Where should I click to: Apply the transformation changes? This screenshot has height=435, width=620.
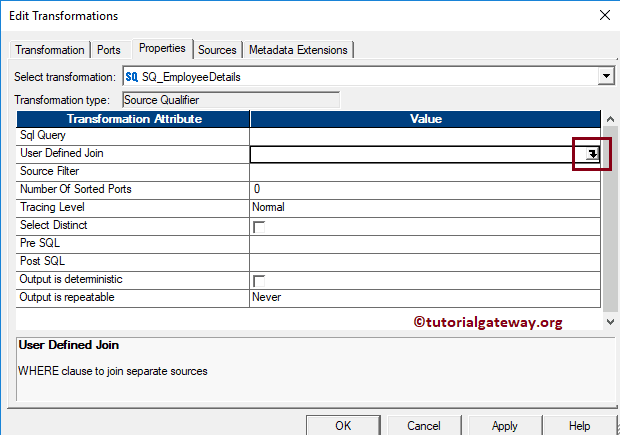pyautogui.click(x=504, y=425)
